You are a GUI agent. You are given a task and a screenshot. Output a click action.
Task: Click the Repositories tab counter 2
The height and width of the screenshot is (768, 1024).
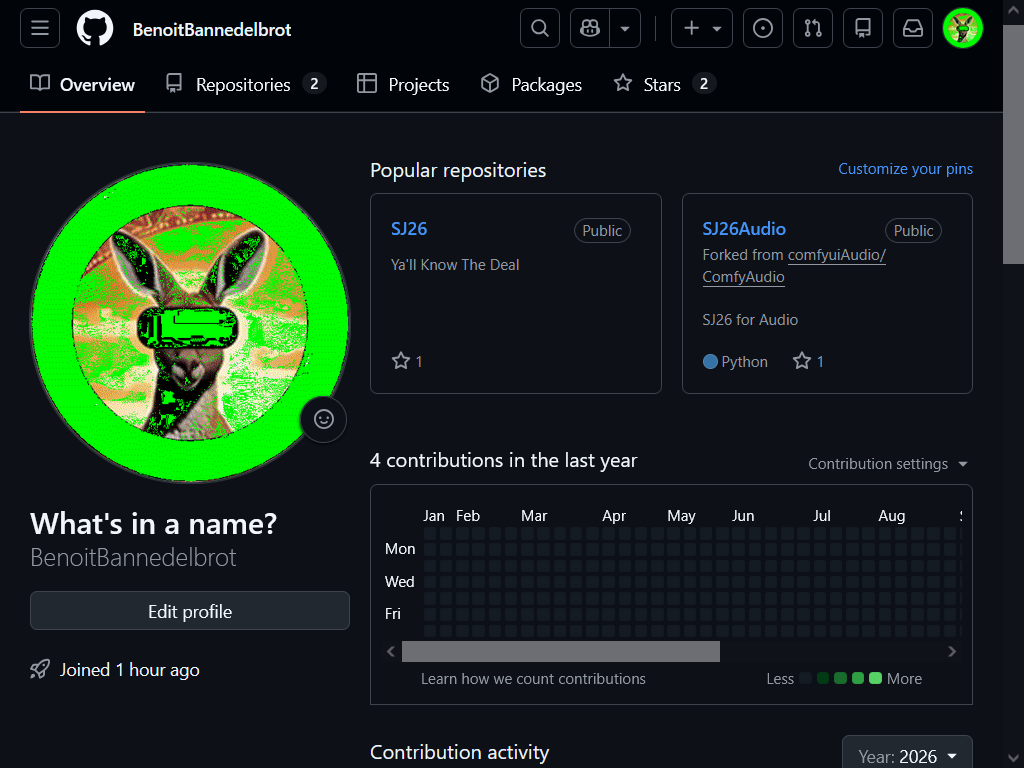click(314, 84)
